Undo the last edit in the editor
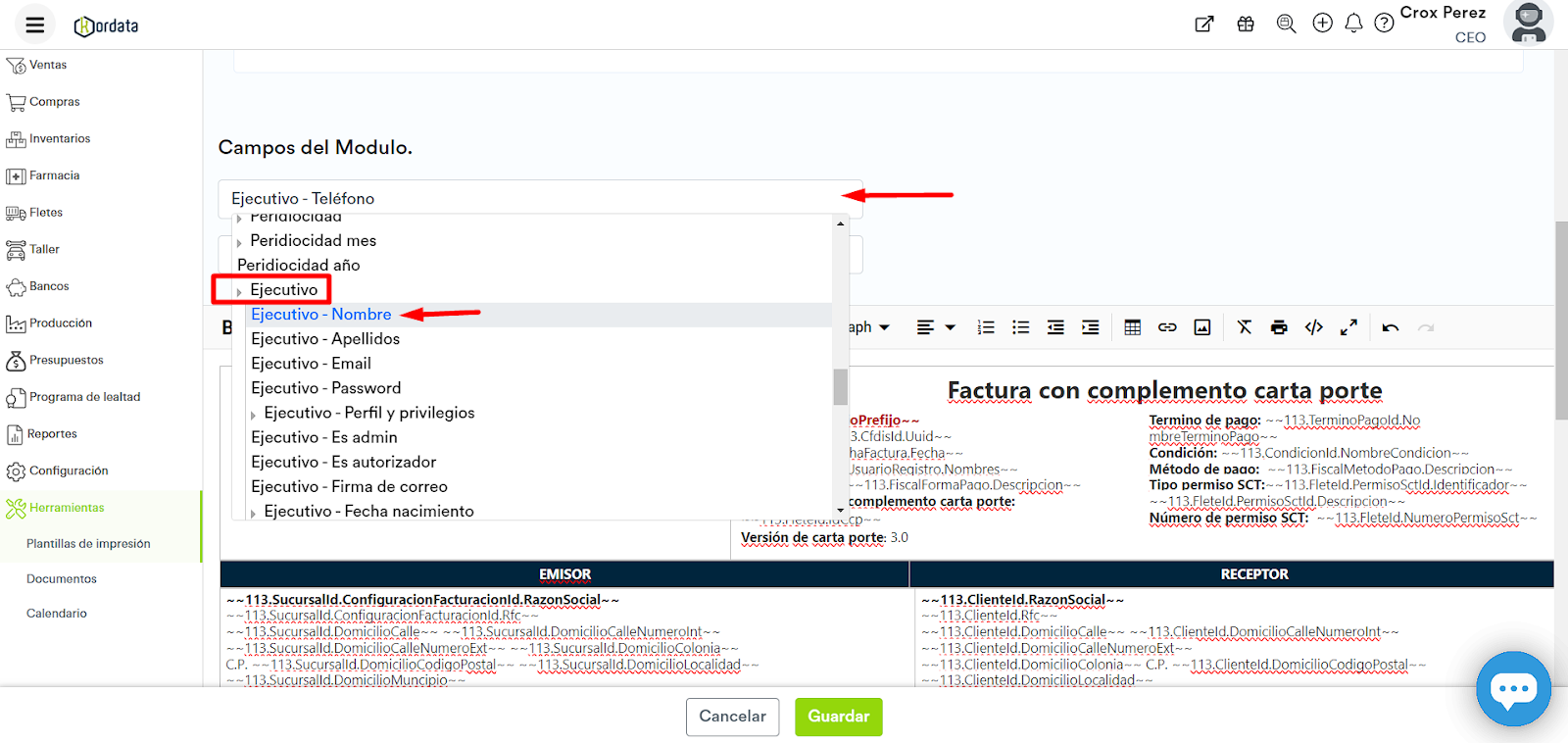Viewport: 1568px width, 743px height. (x=1390, y=327)
